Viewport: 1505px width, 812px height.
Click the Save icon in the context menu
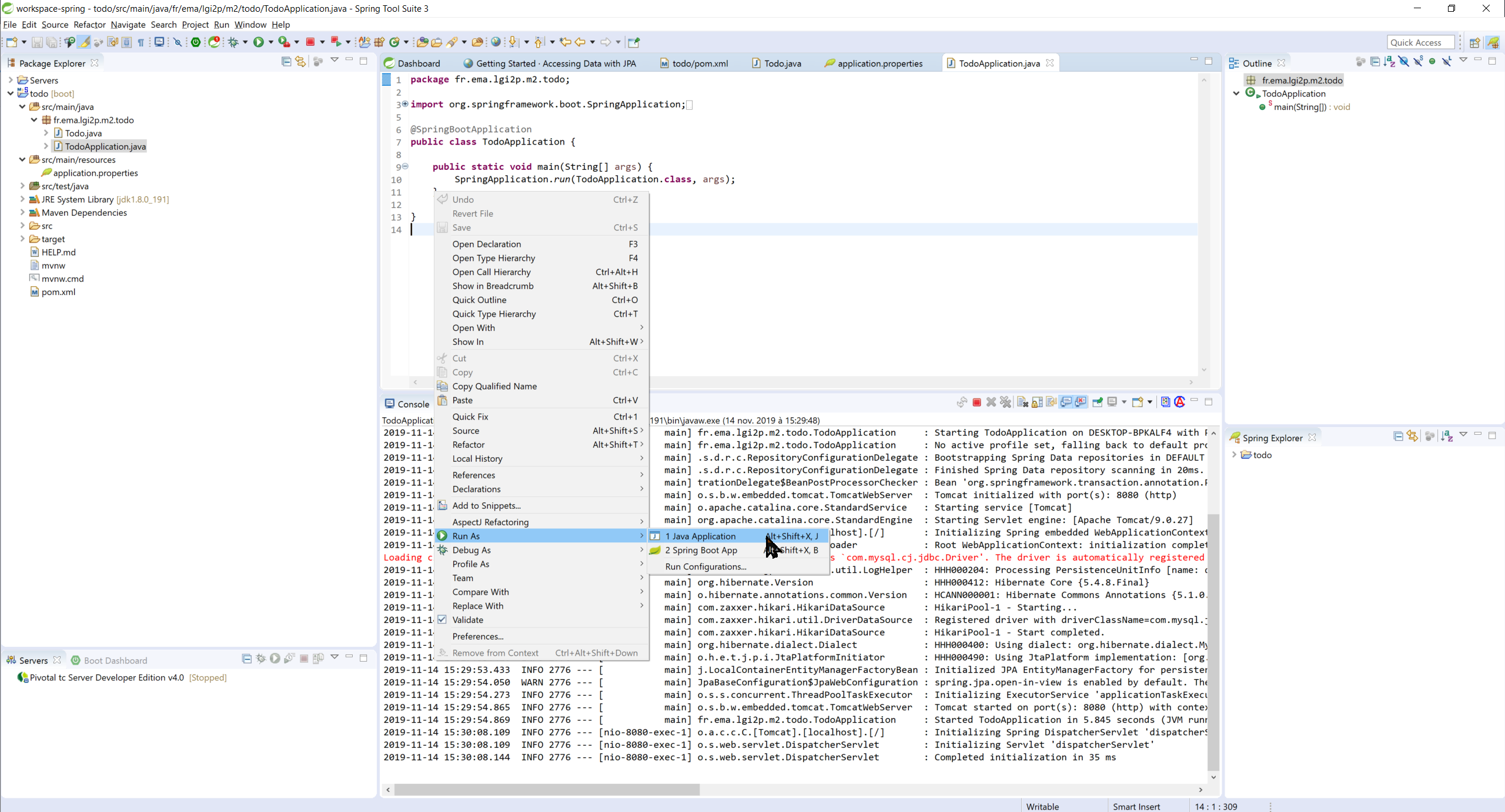[442, 228]
